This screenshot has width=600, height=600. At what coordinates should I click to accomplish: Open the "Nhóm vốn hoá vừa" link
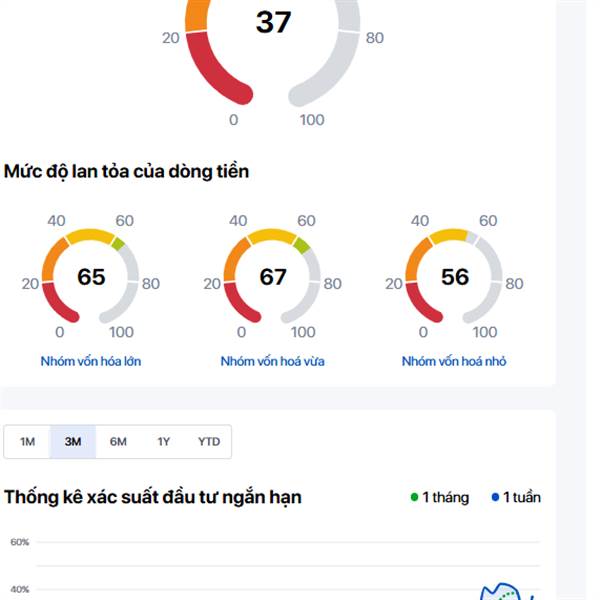pos(273,361)
